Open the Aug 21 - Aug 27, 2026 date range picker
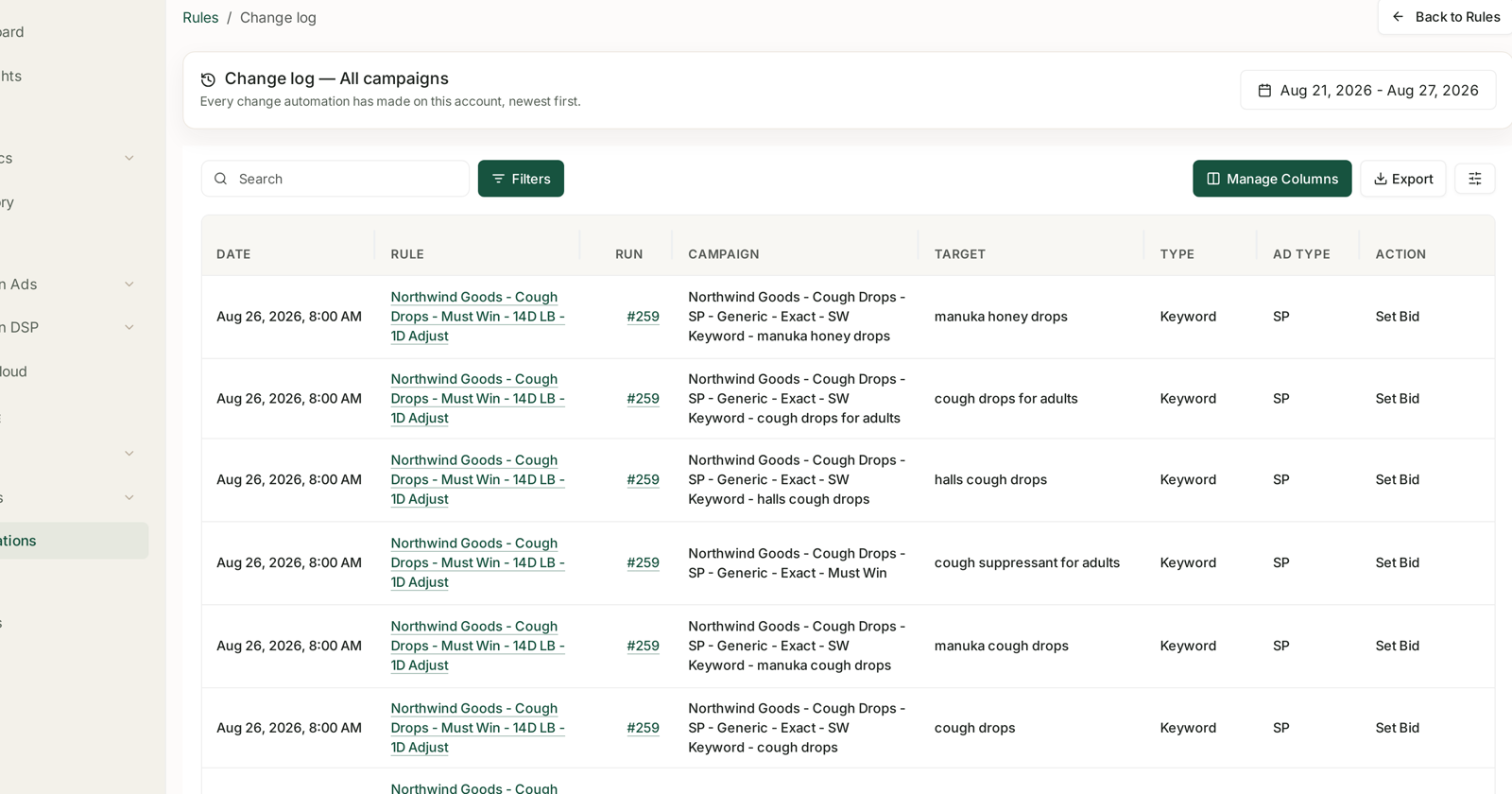This screenshot has height=794, width=1512. coord(1367,90)
